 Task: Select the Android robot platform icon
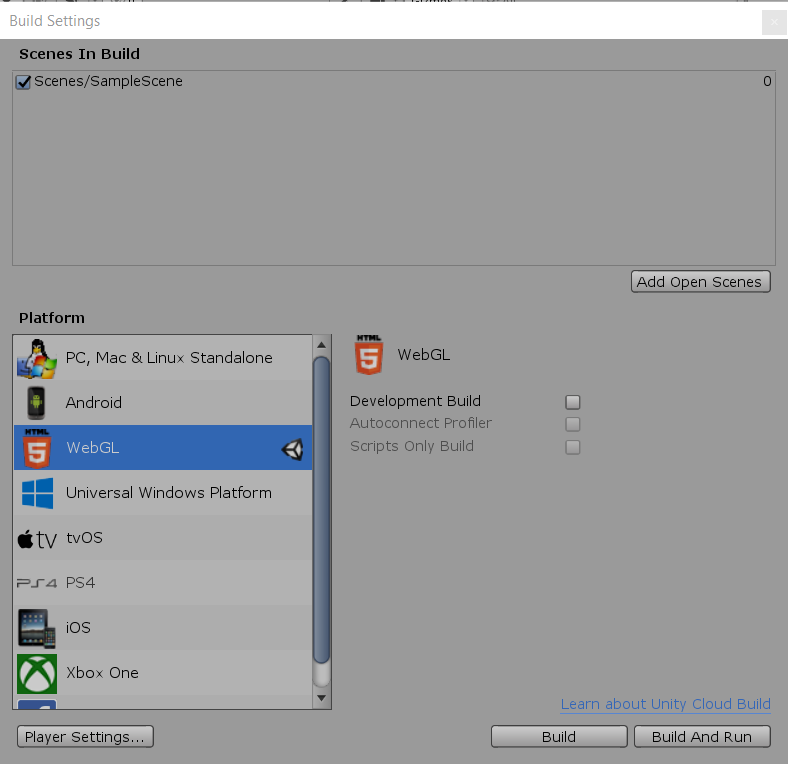(37, 403)
